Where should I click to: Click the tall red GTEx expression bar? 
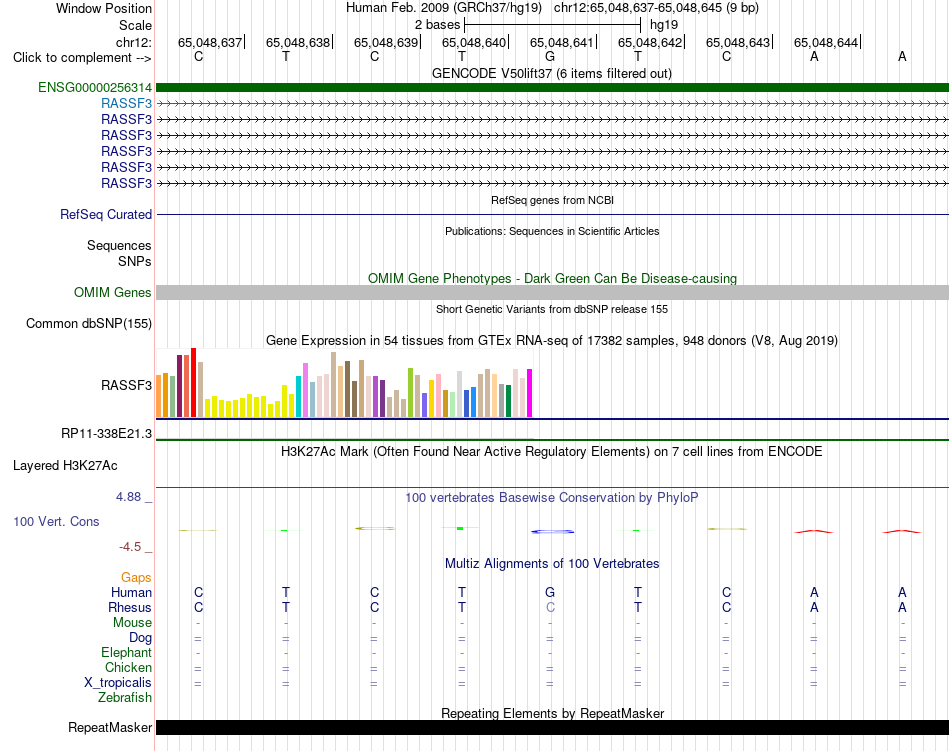click(x=194, y=382)
